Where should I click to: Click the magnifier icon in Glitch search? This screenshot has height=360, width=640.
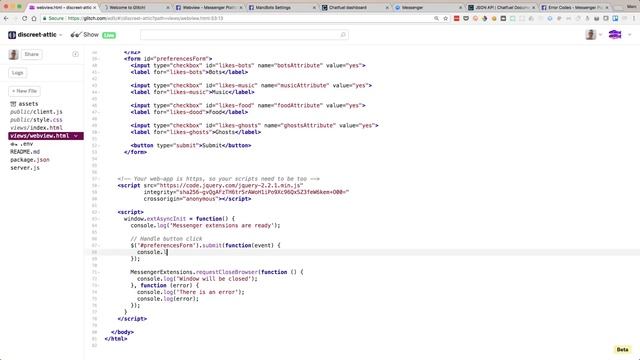pos(343,35)
